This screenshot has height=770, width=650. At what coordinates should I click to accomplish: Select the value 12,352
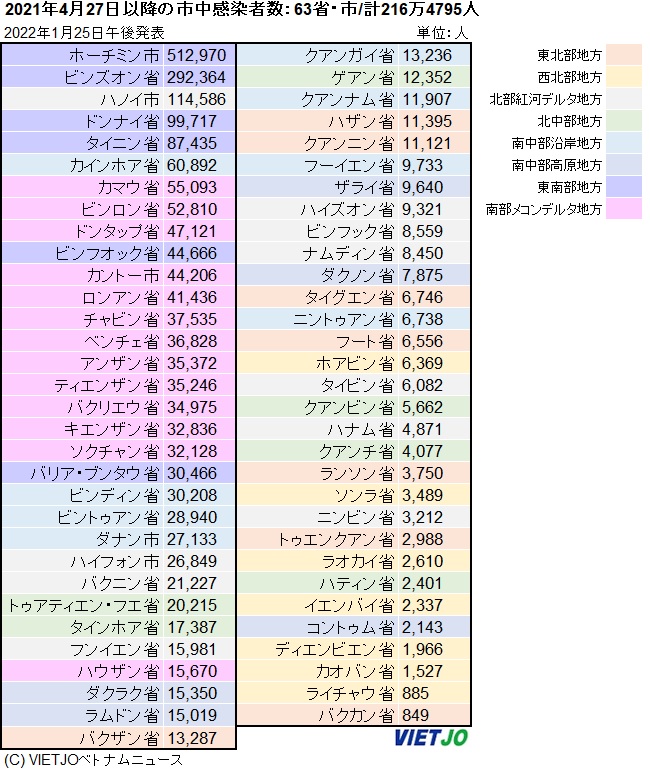point(427,78)
